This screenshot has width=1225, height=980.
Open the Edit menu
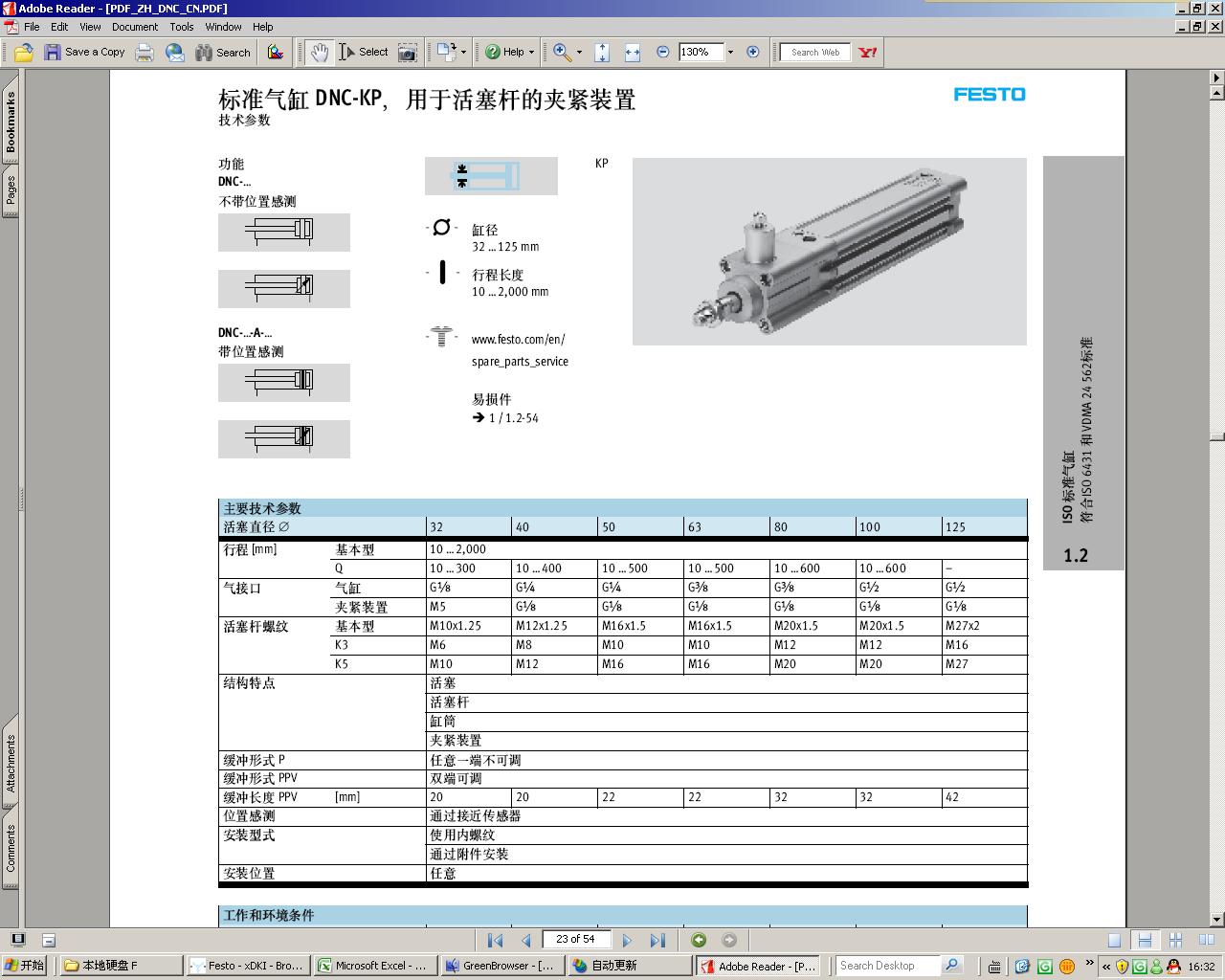click(x=59, y=27)
